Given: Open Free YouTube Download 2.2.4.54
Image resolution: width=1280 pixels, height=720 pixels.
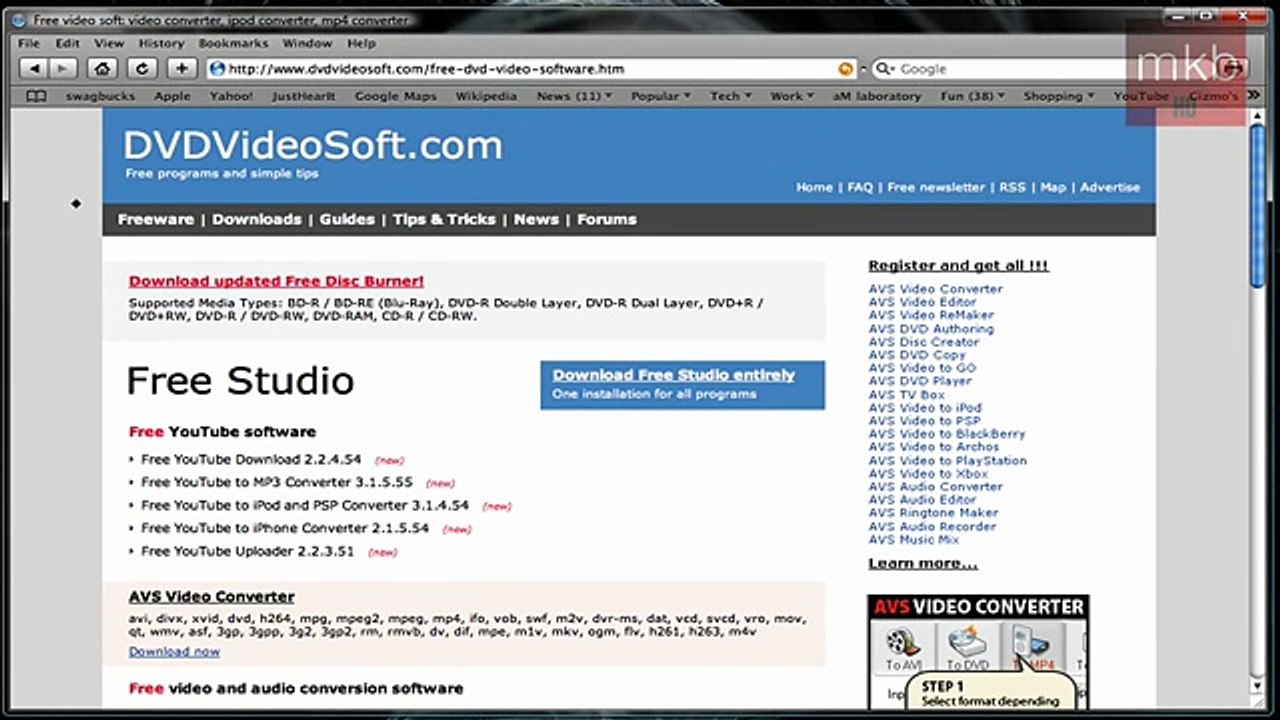Looking at the screenshot, I should pos(251,460).
